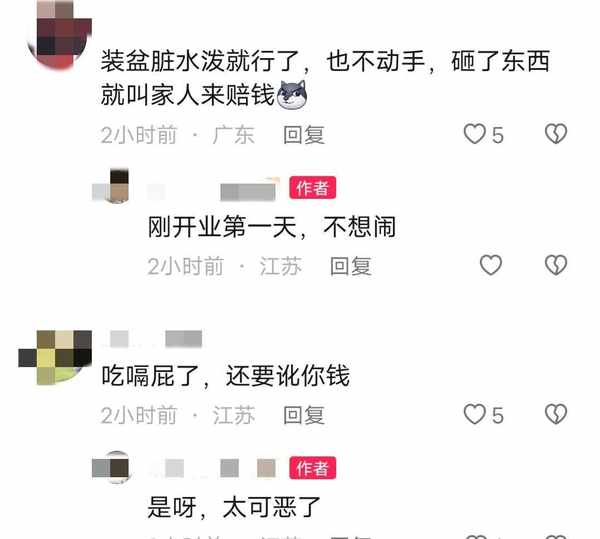Open the author's avatar beside the 刚开业第一天 reply
Screen dimensions: 600x539
click(x=112, y=186)
